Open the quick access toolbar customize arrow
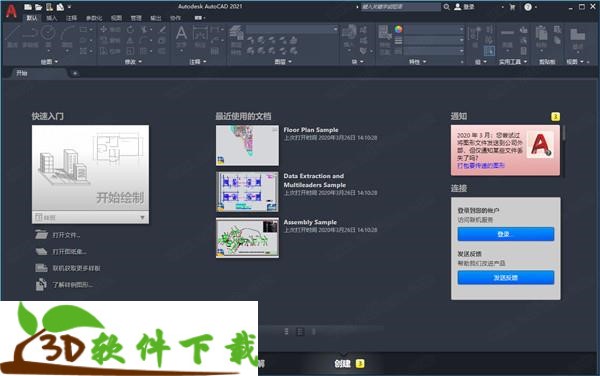 (x=70, y=7)
